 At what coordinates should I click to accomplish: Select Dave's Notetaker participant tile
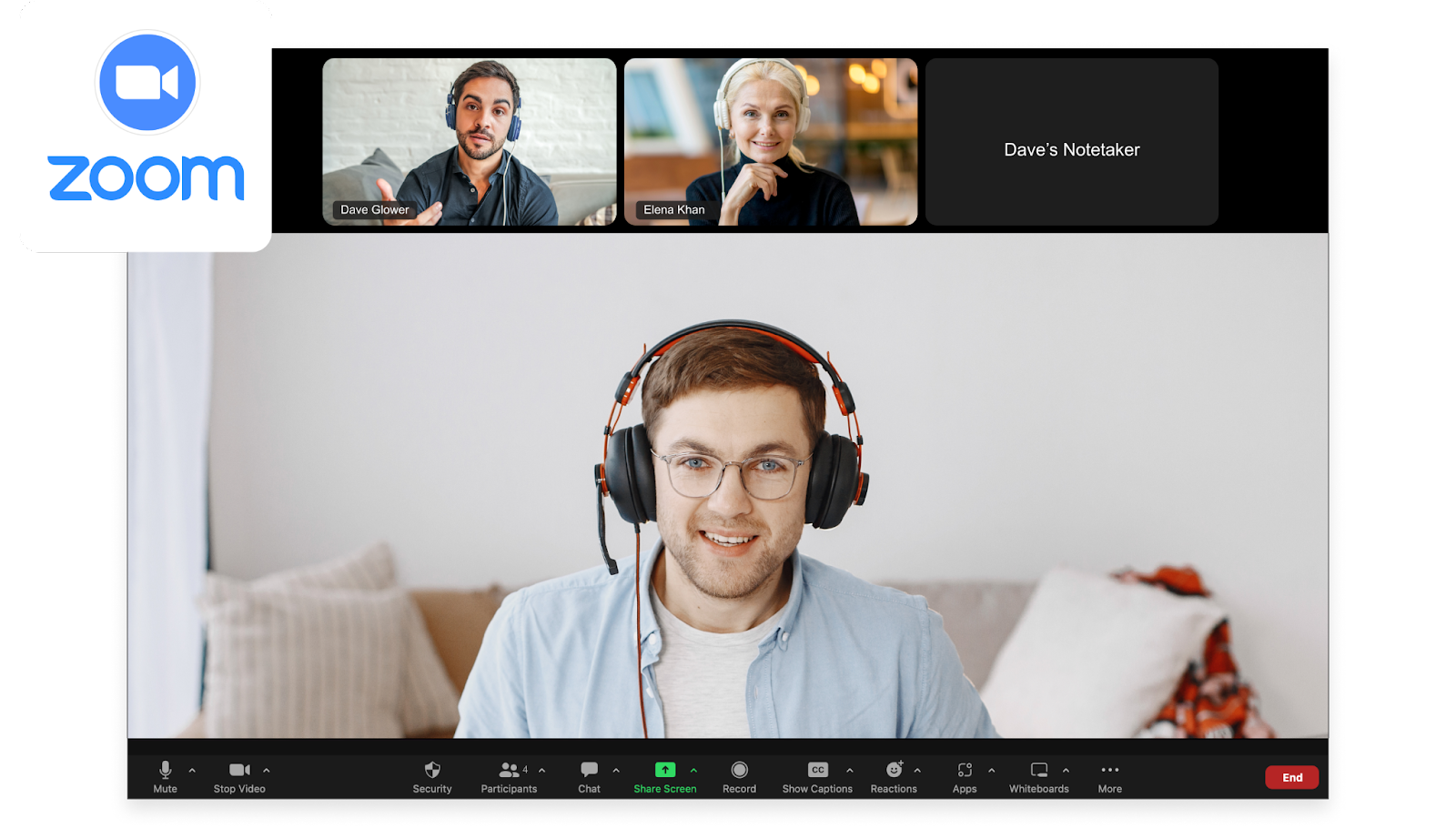tap(1072, 142)
